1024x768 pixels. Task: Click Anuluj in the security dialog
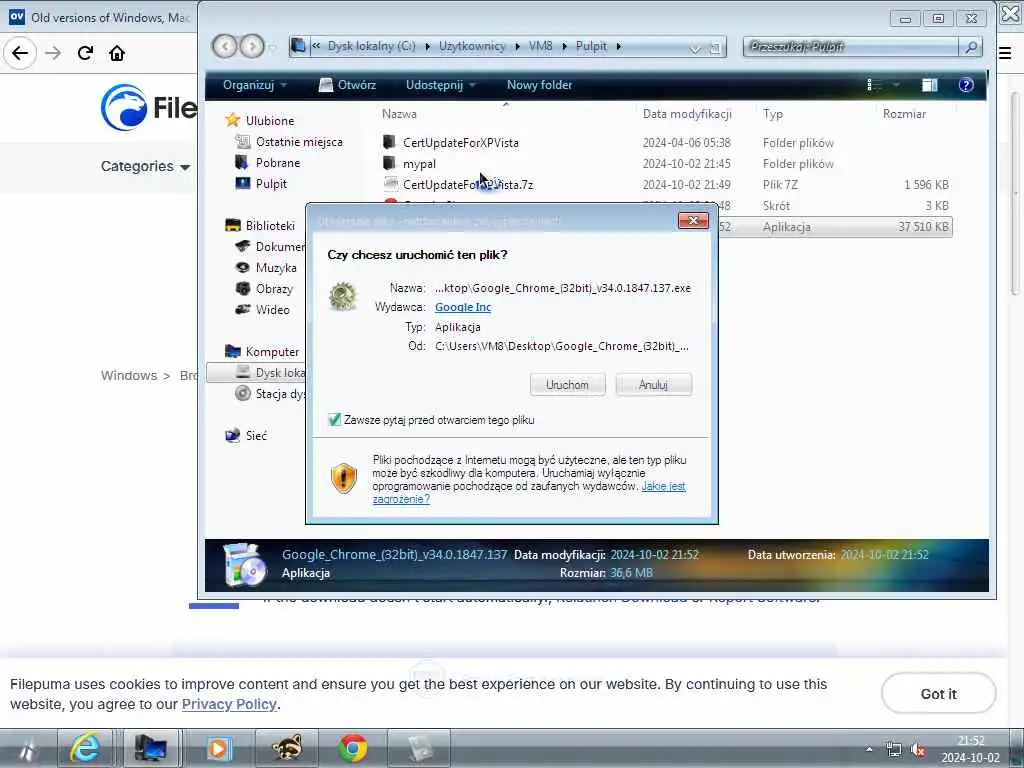pos(653,385)
